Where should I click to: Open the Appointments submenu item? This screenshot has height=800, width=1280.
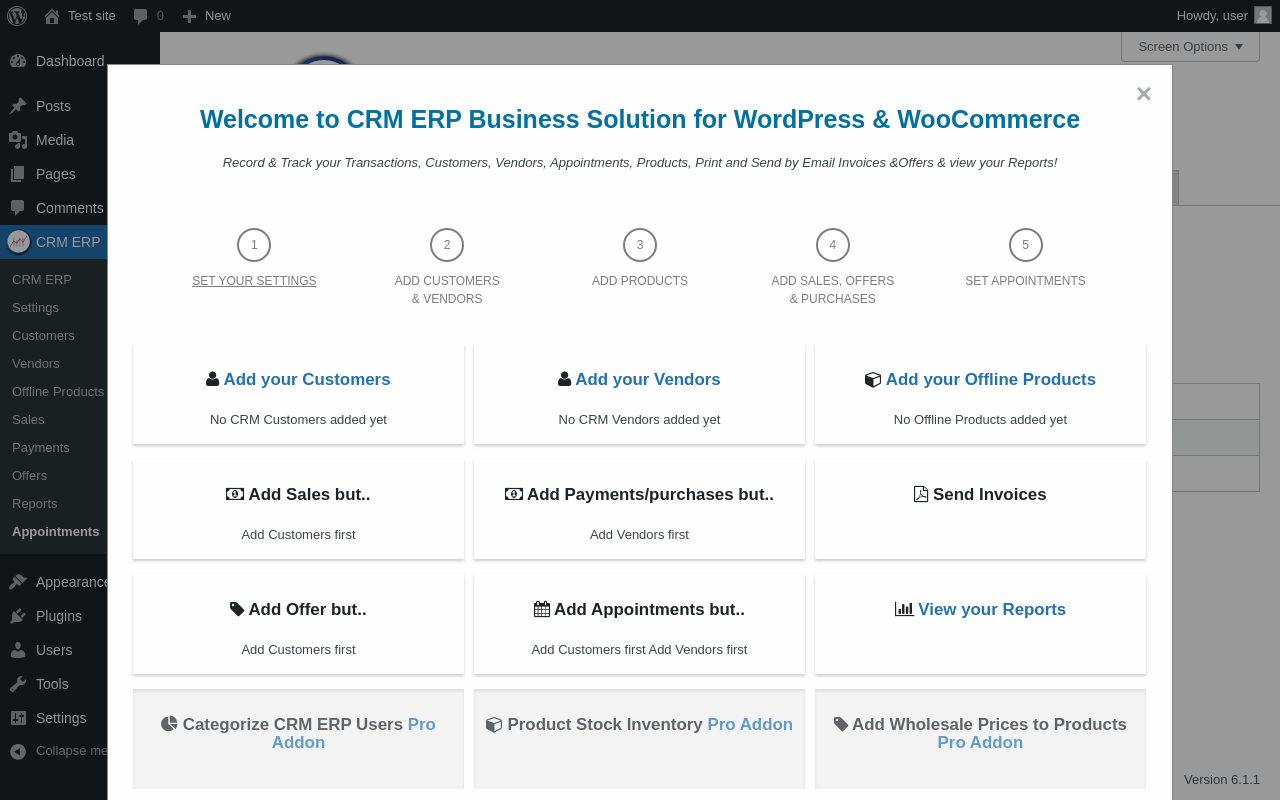(x=56, y=532)
